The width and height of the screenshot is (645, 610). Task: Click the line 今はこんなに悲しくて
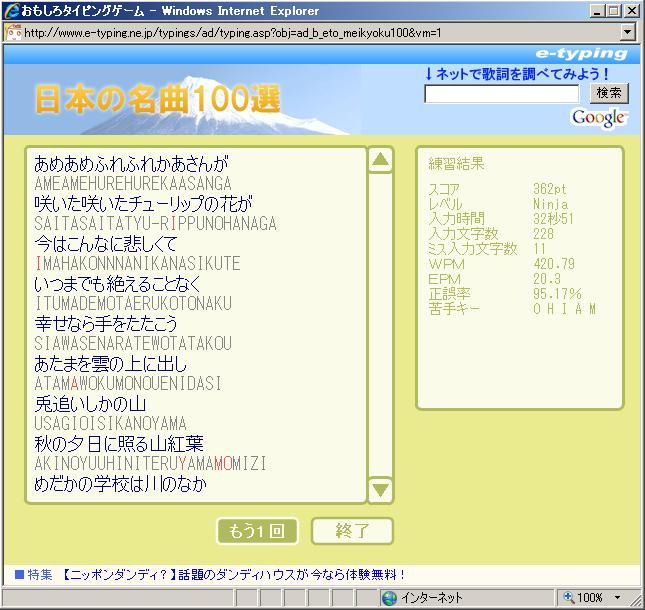pos(106,244)
